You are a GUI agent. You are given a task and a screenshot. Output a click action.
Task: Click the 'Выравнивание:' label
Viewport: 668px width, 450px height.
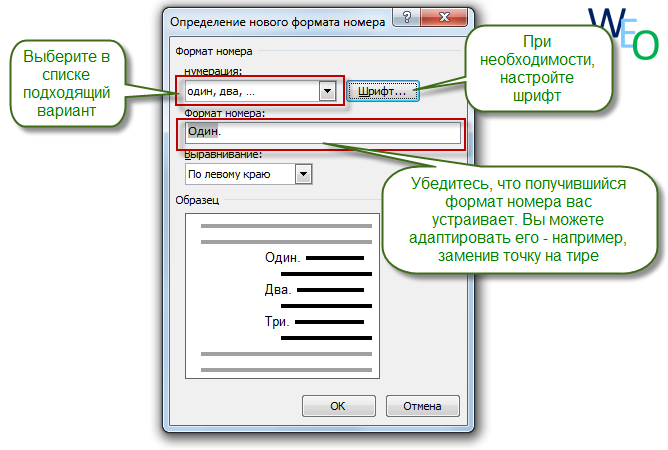pos(221,155)
